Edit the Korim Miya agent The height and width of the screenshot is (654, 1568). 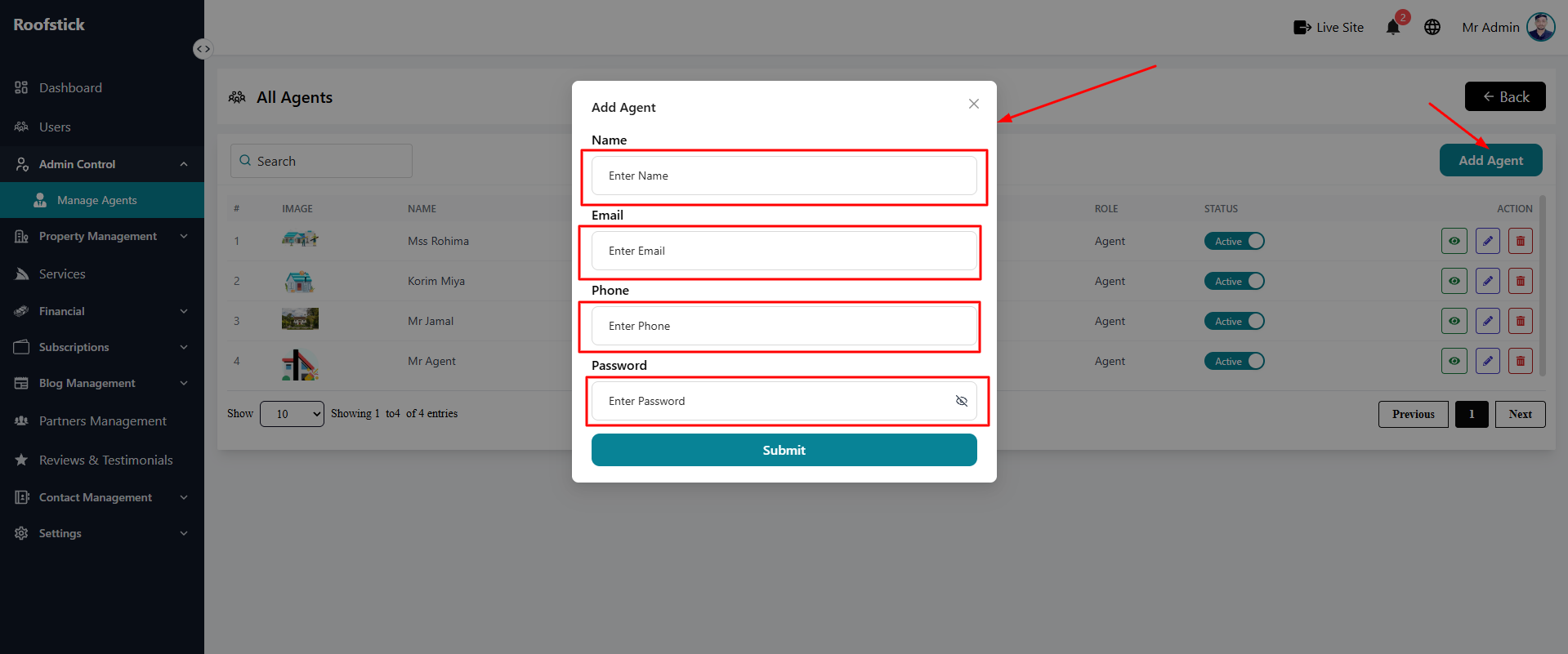point(1488,281)
